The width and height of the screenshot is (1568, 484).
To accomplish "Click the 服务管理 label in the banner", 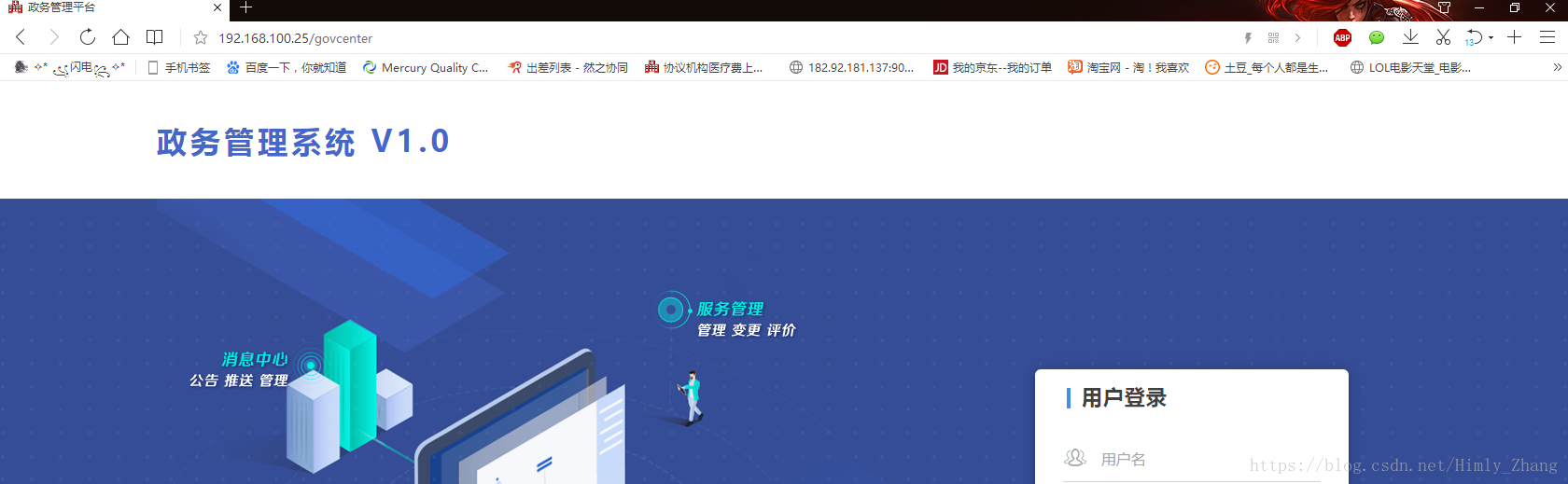I will point(730,309).
